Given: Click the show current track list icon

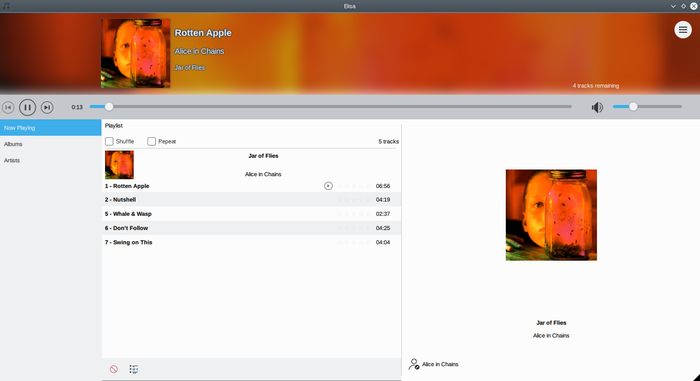Looking at the screenshot, I should [133, 369].
